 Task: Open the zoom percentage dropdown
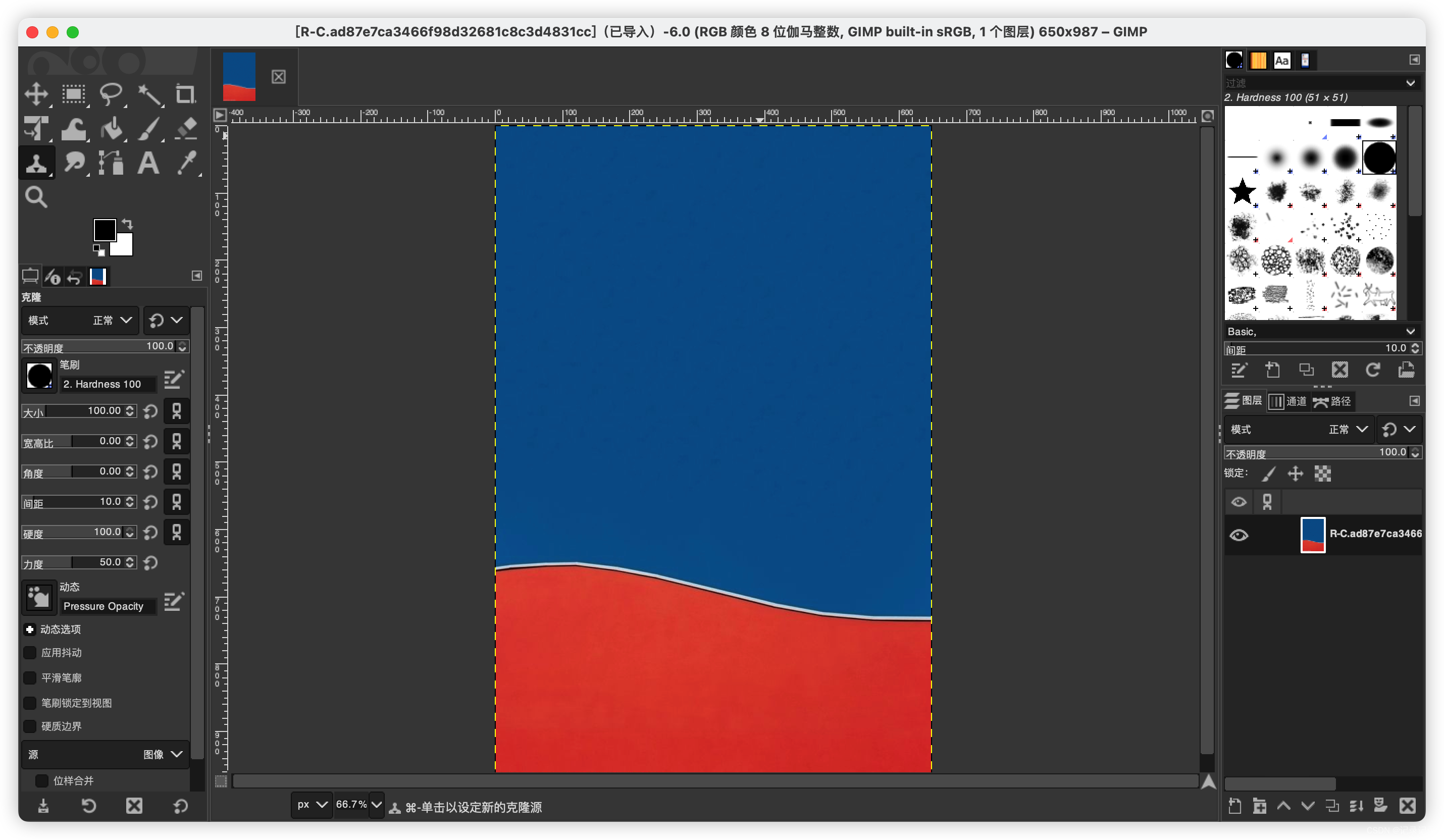(377, 805)
